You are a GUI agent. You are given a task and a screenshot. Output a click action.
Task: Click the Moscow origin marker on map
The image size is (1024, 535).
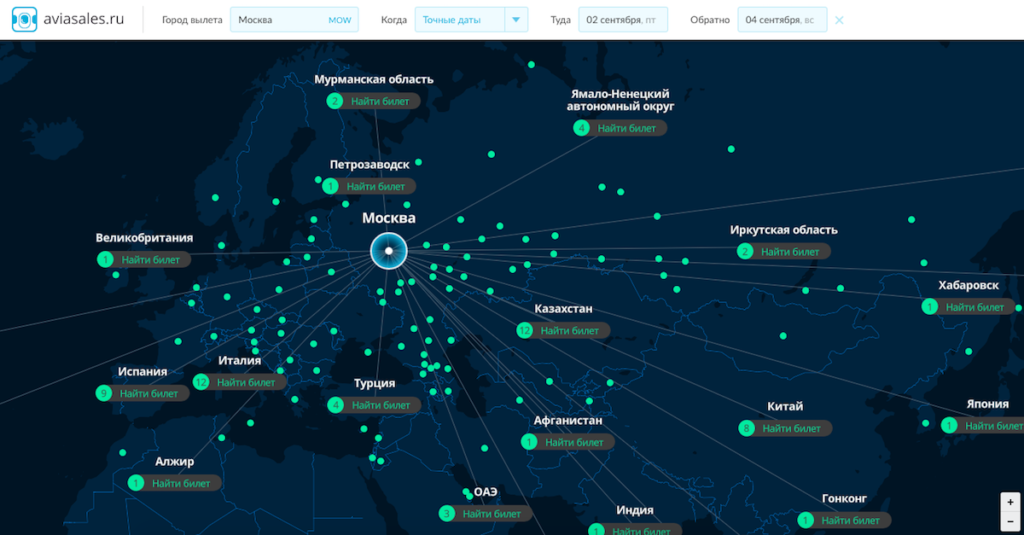pos(387,250)
